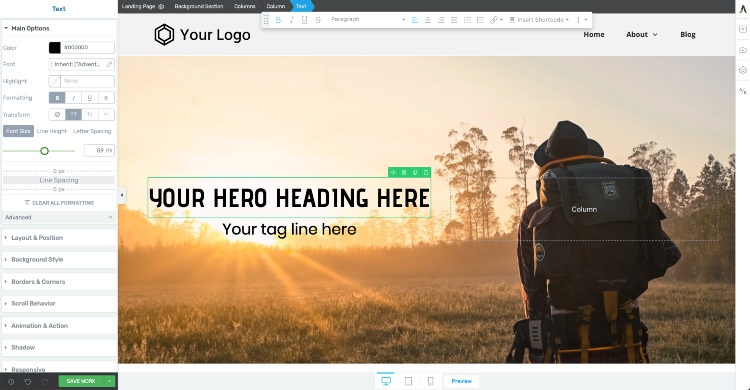Insert a bulleted list

[467, 20]
